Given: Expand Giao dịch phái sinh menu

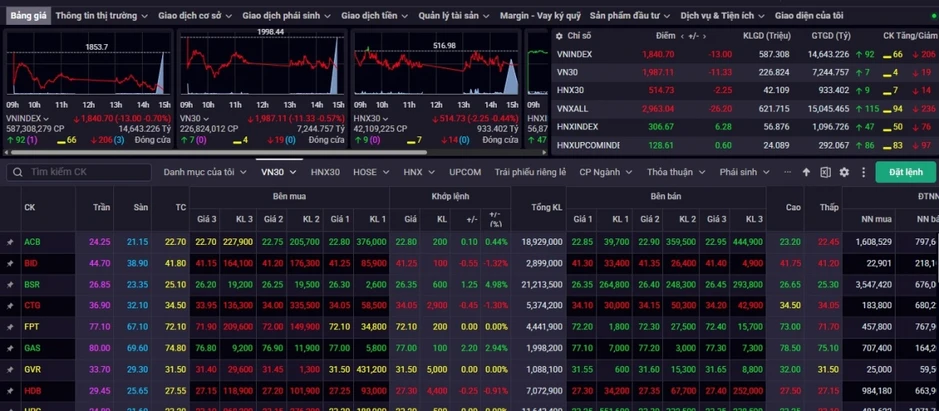Looking at the screenshot, I should pos(287,16).
